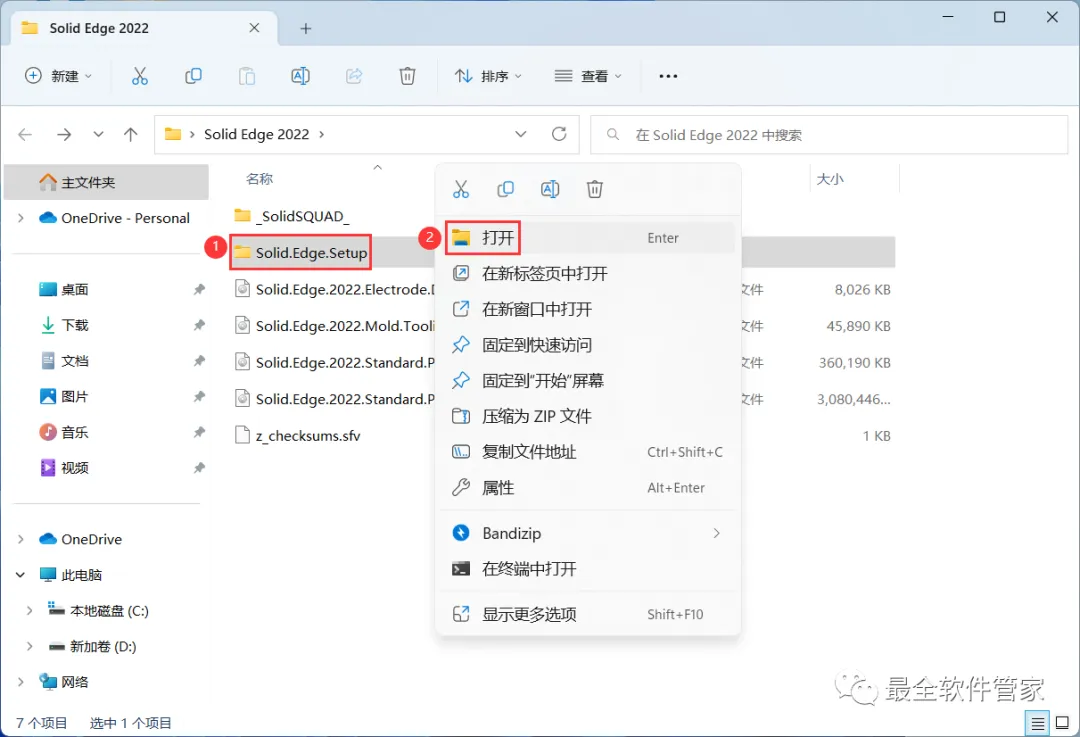This screenshot has height=737, width=1080.
Task: Close the Solid Edge 2022 tab
Action: point(254,28)
